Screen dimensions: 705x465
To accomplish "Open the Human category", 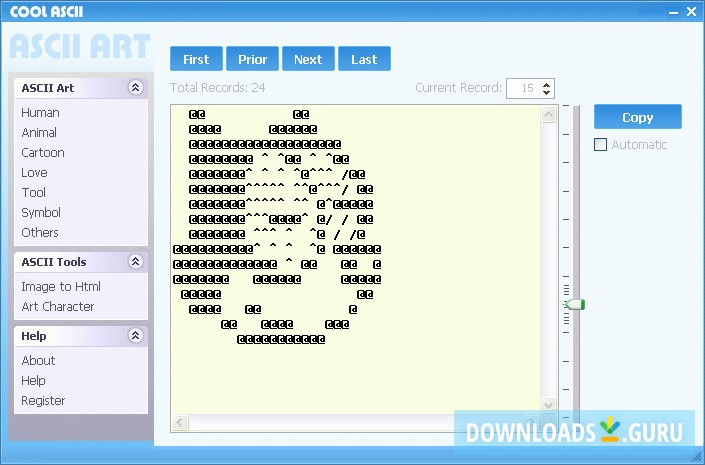I will click(x=40, y=112).
